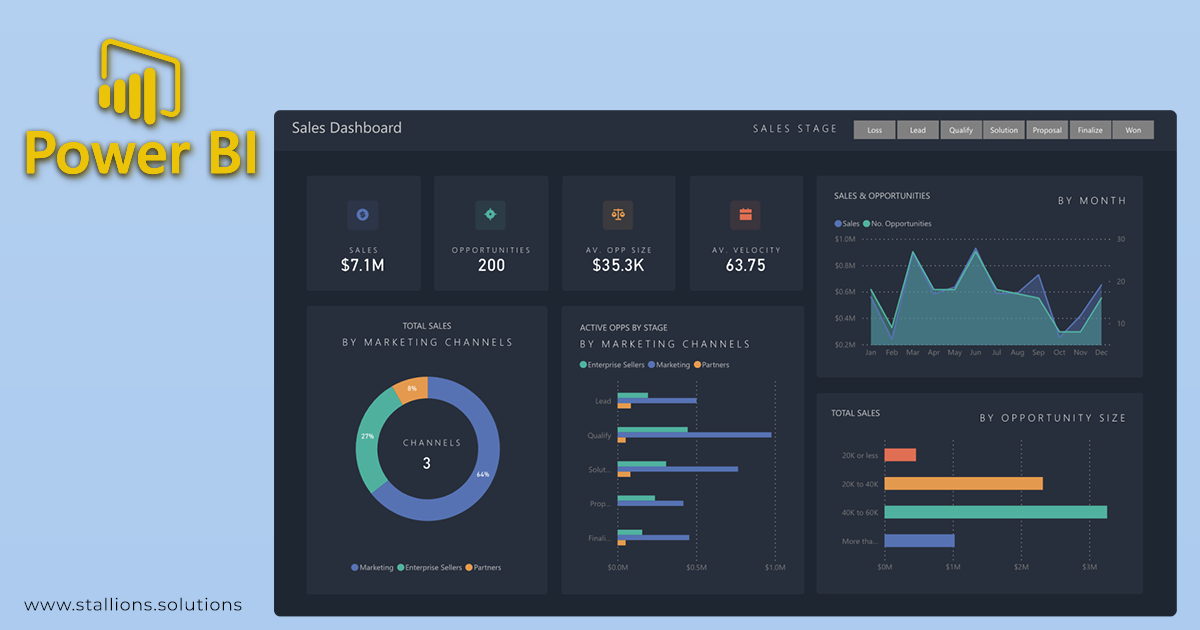Viewport: 1200px width, 630px height.
Task: Click the 200 opportunities value
Action: tap(491, 265)
